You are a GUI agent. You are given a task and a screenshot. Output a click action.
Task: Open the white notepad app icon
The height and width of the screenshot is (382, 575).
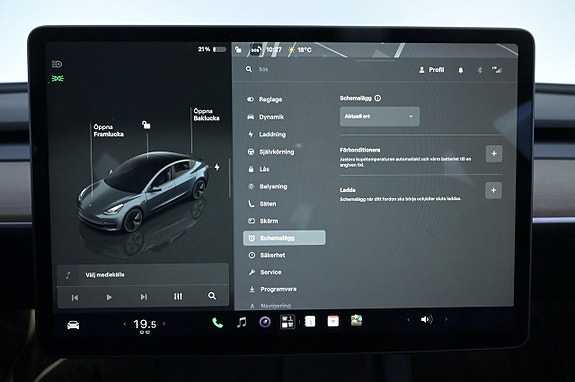click(310, 322)
